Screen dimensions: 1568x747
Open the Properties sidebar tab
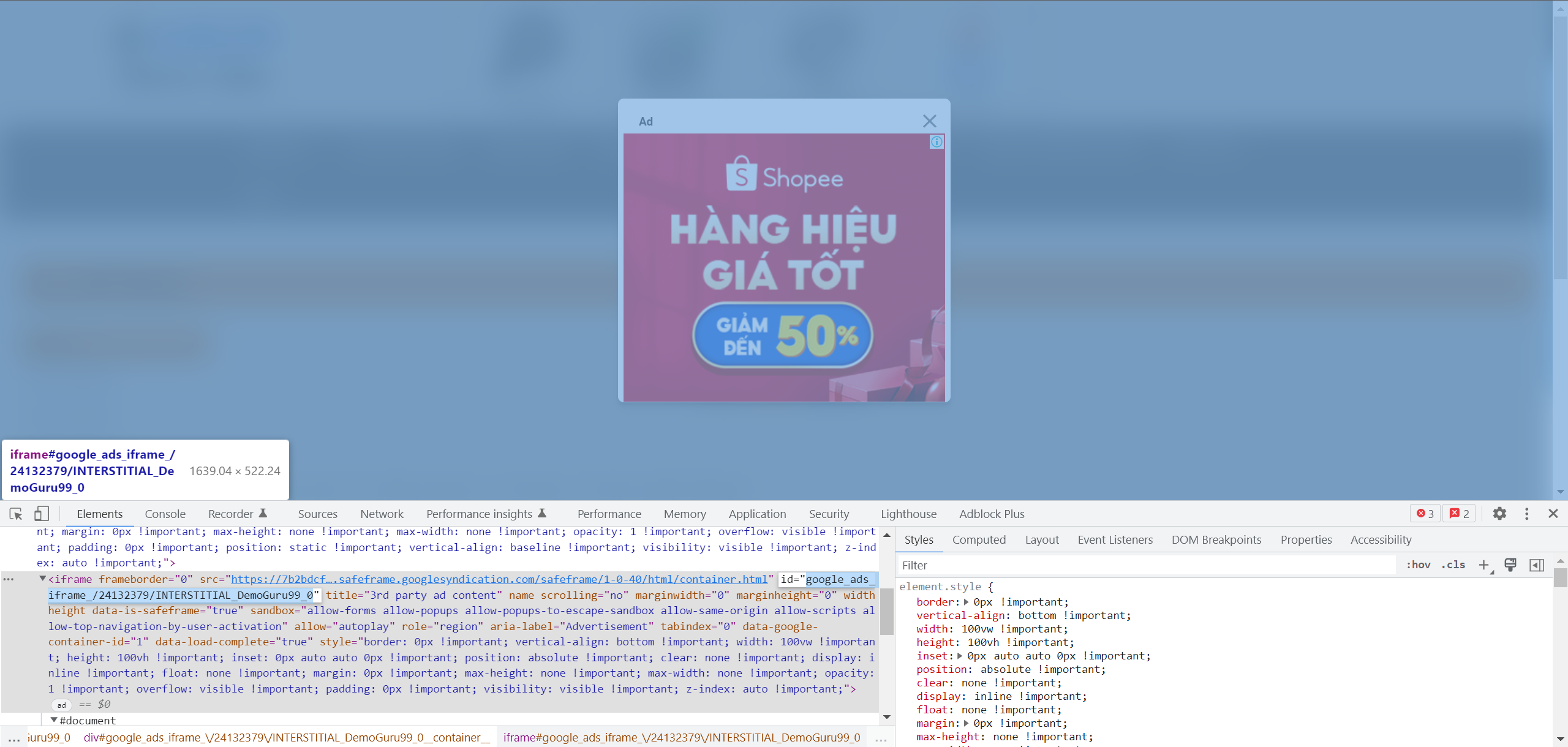(x=1306, y=539)
